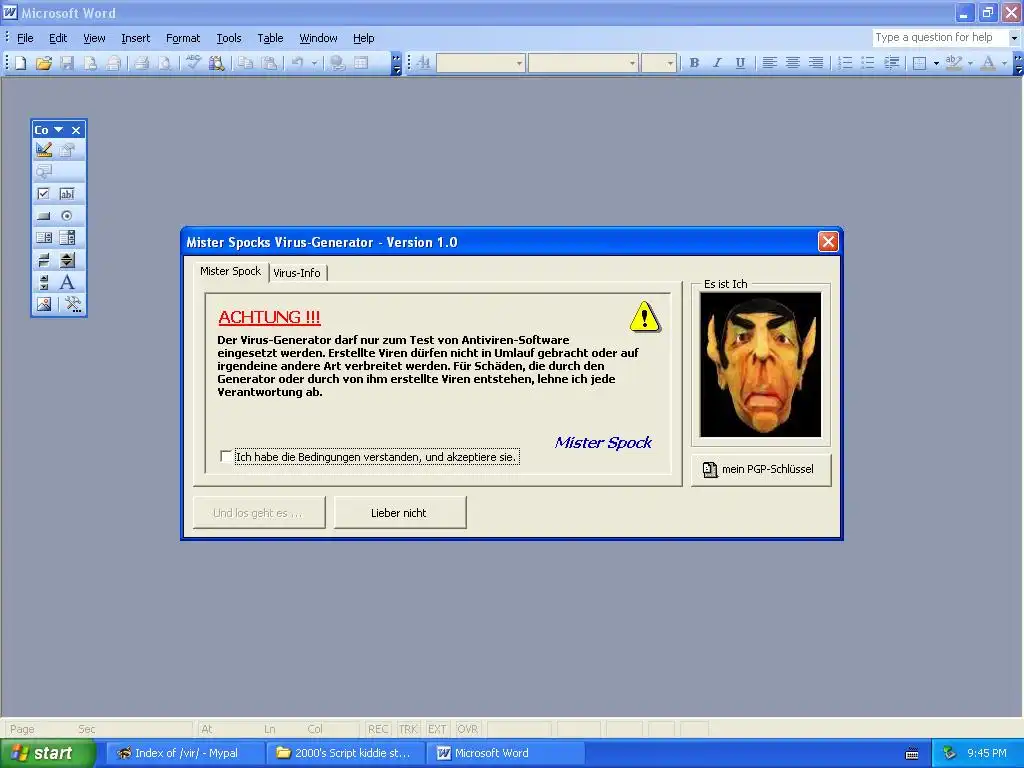Insert Check Box control from Control Toolbox
The width and height of the screenshot is (1024, 768).
(x=44, y=194)
